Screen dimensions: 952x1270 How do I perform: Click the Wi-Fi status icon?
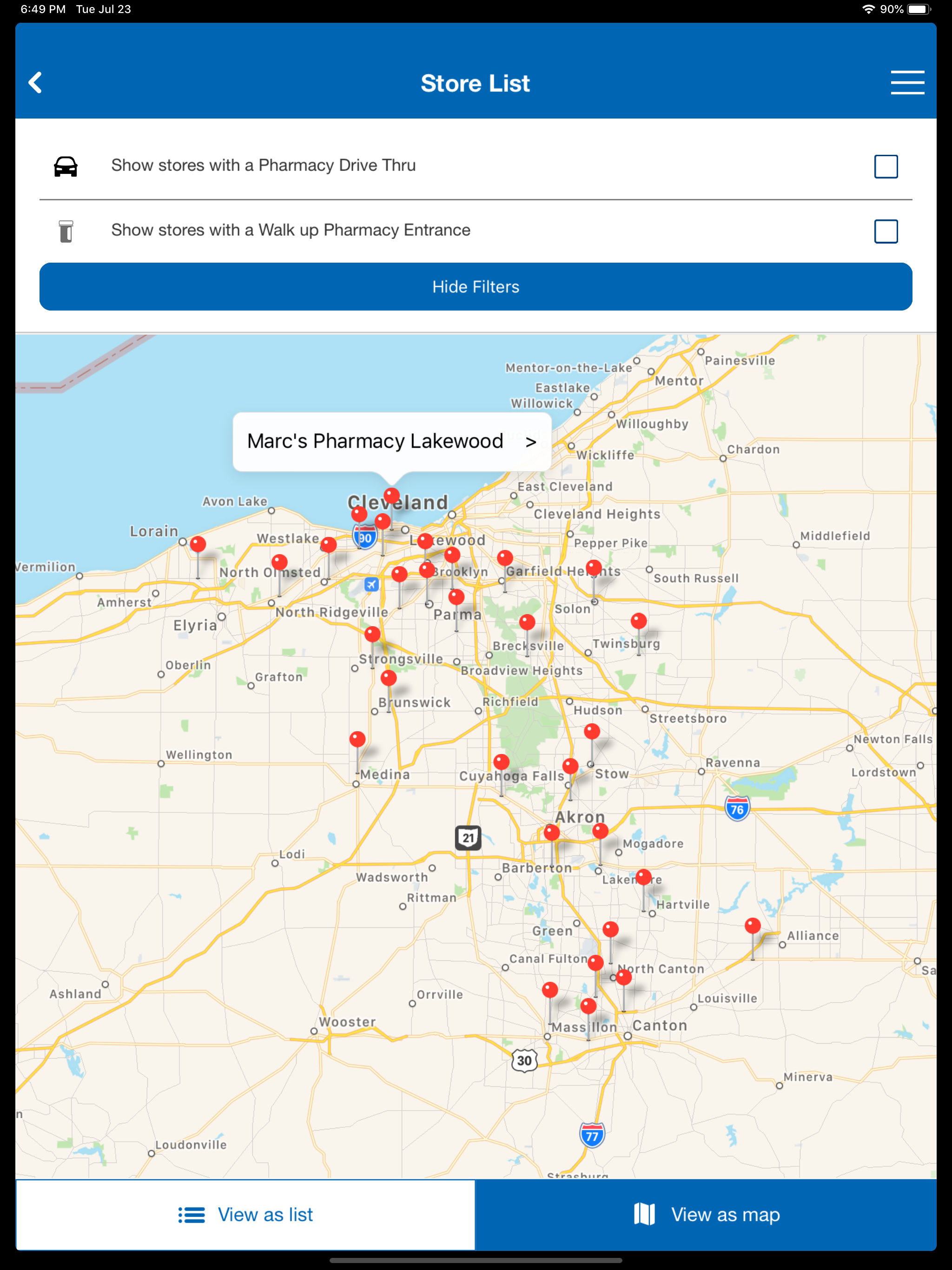(869, 9)
